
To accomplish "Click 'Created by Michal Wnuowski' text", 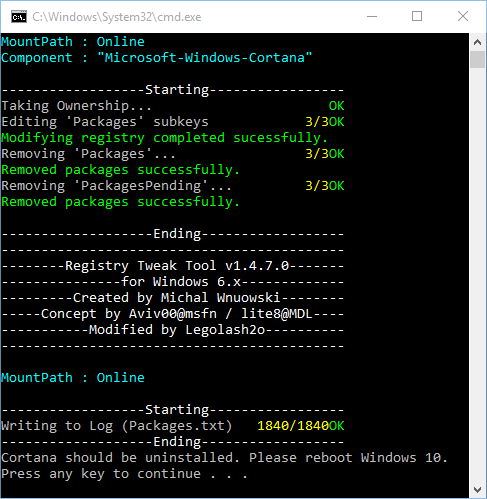I will point(177,298).
